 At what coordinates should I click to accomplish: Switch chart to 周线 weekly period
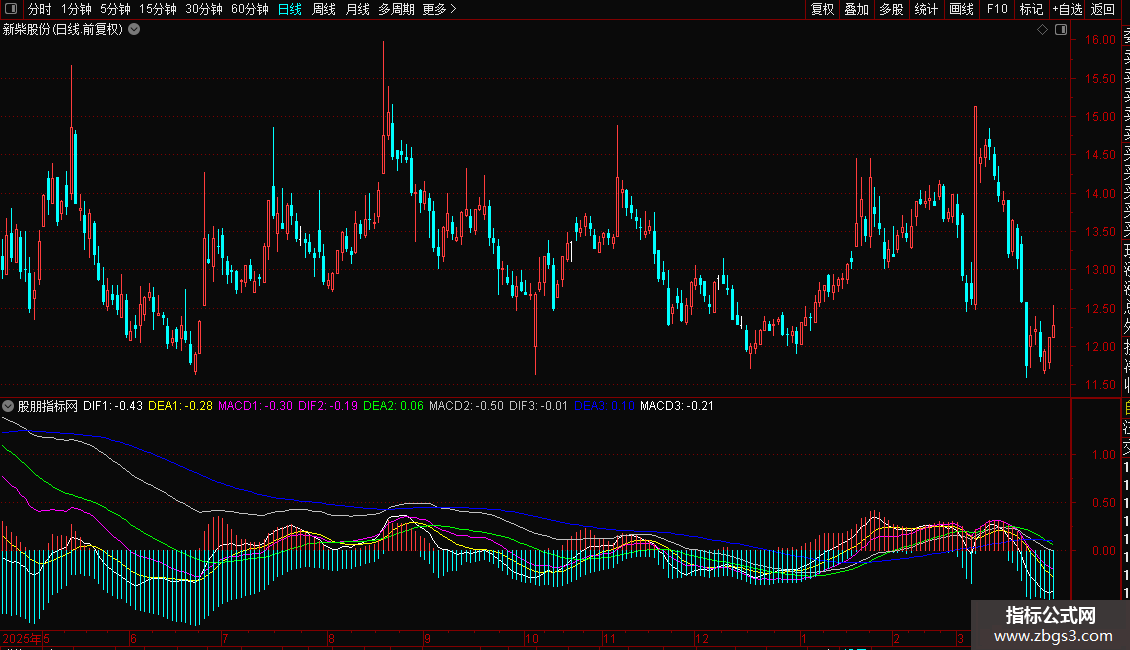click(x=324, y=9)
